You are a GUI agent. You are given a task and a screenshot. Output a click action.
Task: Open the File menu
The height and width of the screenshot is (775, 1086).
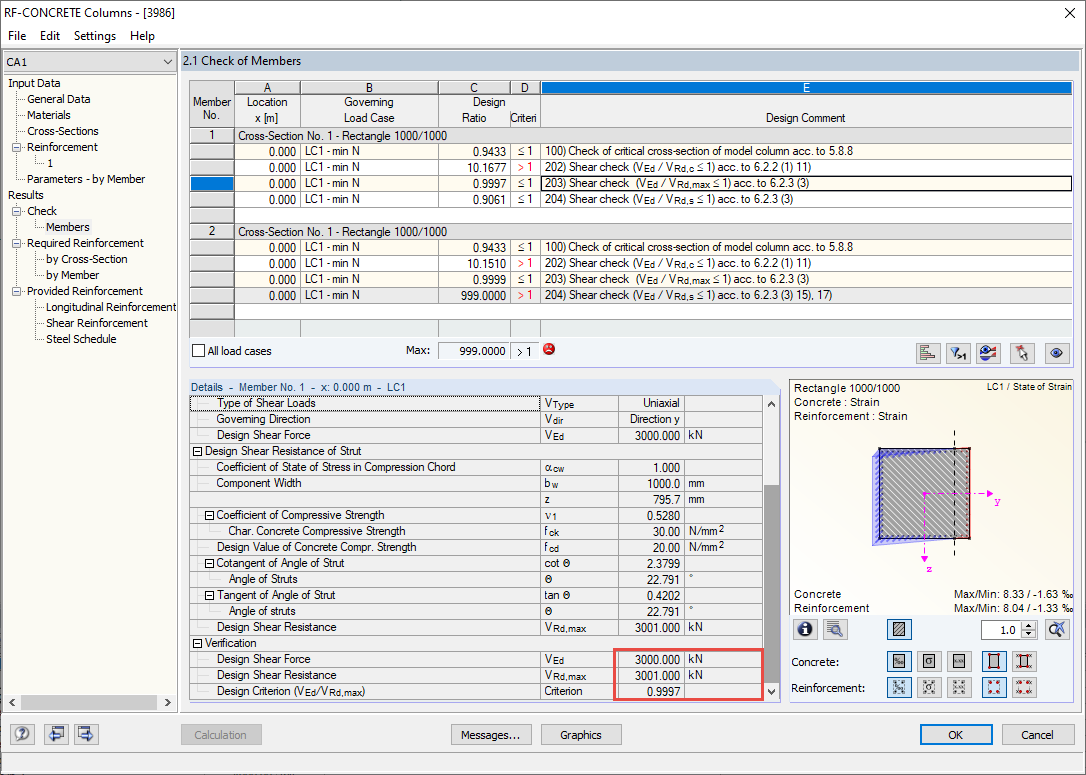(x=17, y=36)
